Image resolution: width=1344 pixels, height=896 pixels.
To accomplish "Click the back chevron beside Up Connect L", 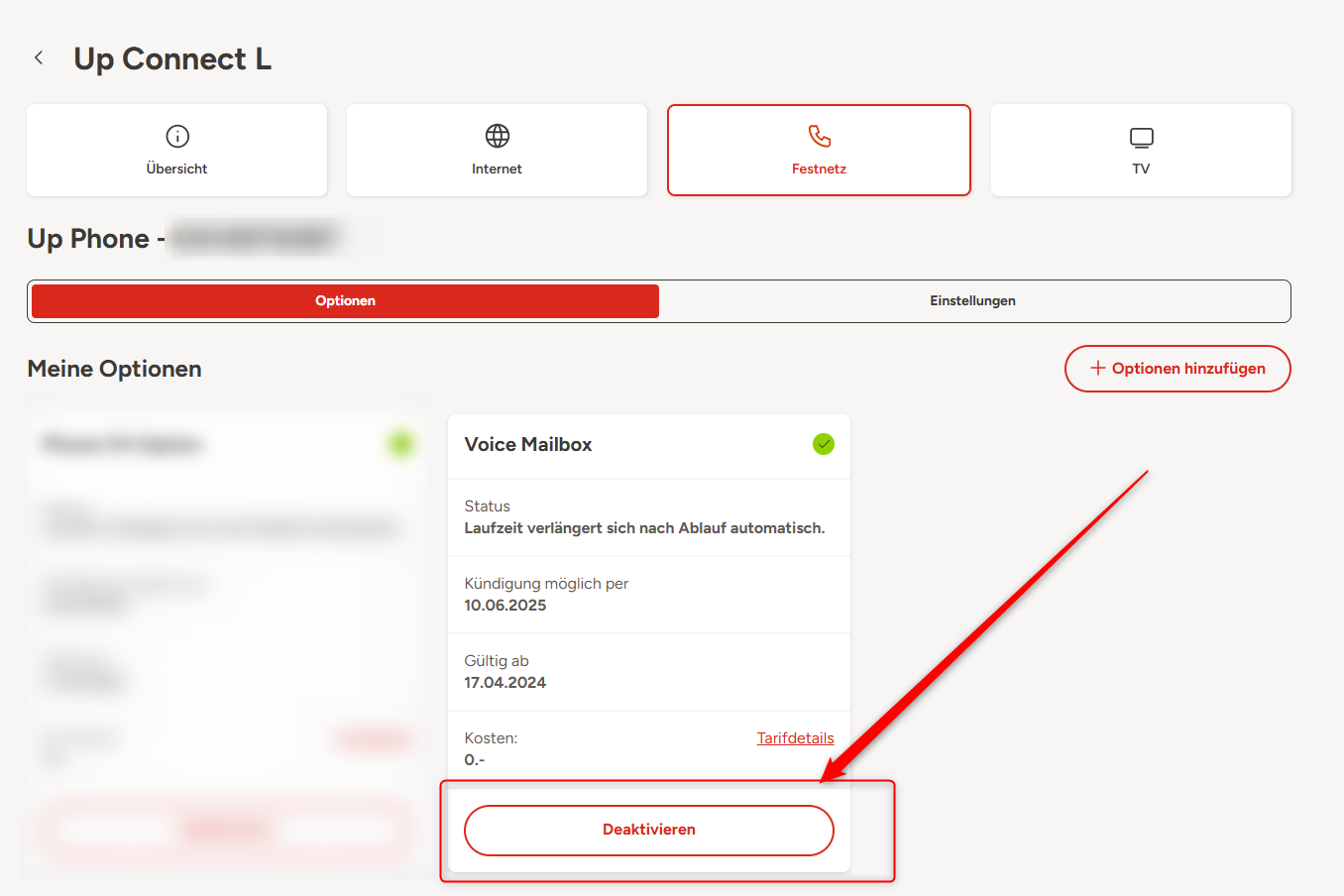I will tap(39, 58).
